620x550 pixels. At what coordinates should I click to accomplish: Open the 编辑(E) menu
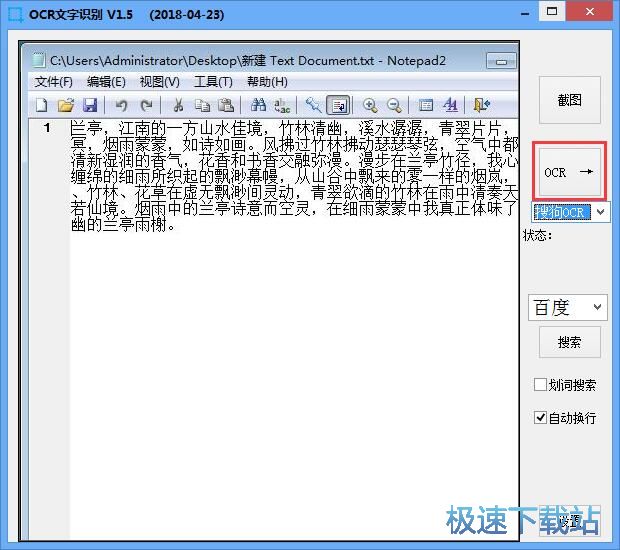pos(106,82)
